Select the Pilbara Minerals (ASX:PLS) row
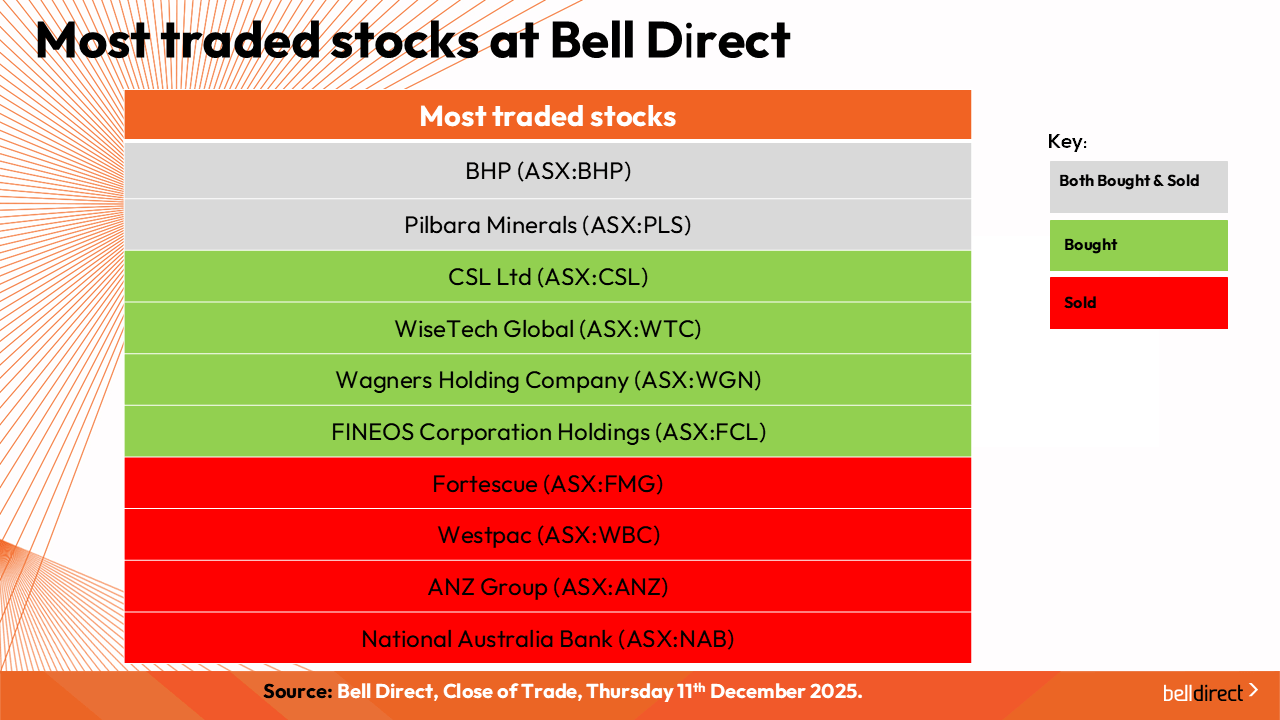This screenshot has height=720, width=1280. pos(547,225)
